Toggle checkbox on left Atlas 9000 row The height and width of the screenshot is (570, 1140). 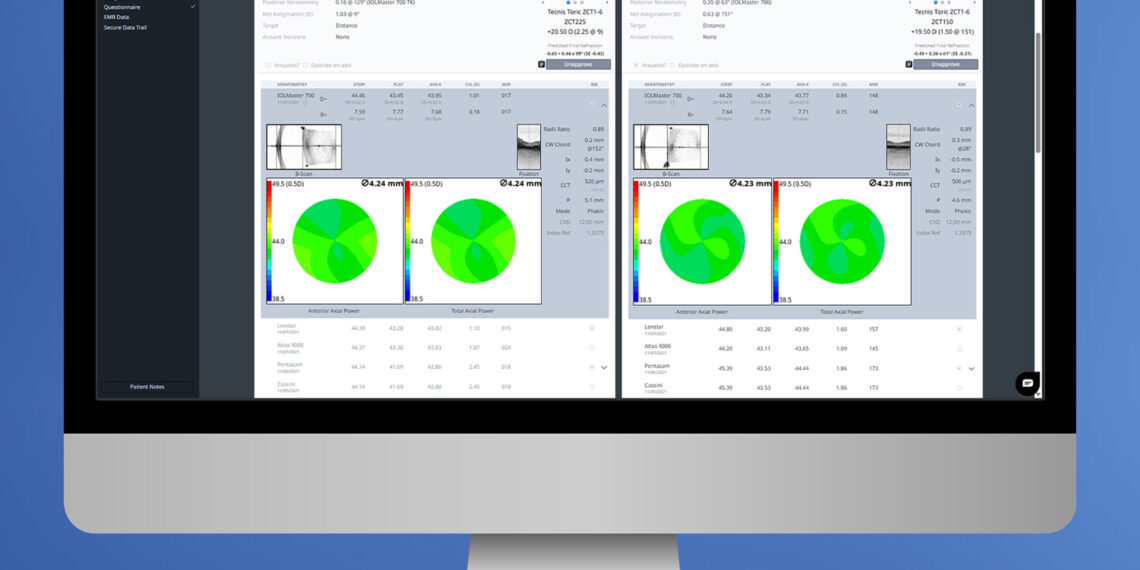point(592,348)
